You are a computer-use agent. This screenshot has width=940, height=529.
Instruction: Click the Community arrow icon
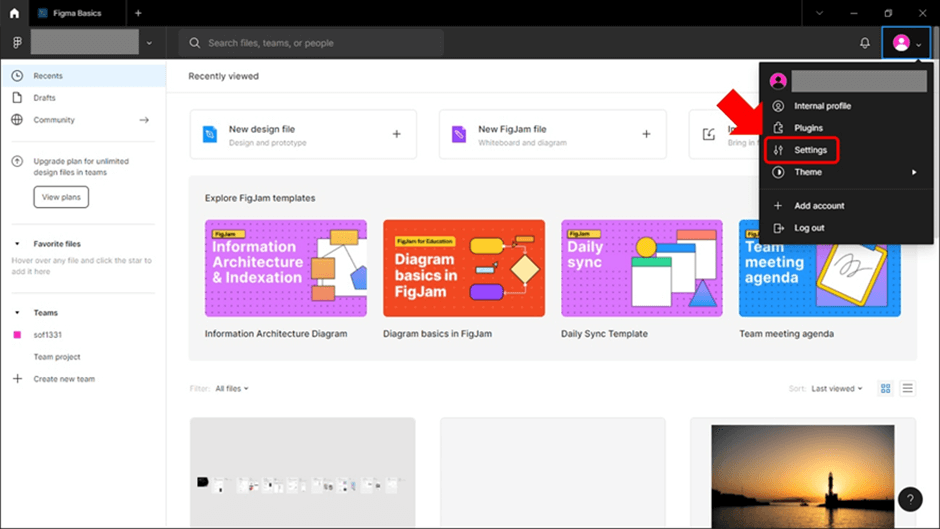[x=144, y=120]
